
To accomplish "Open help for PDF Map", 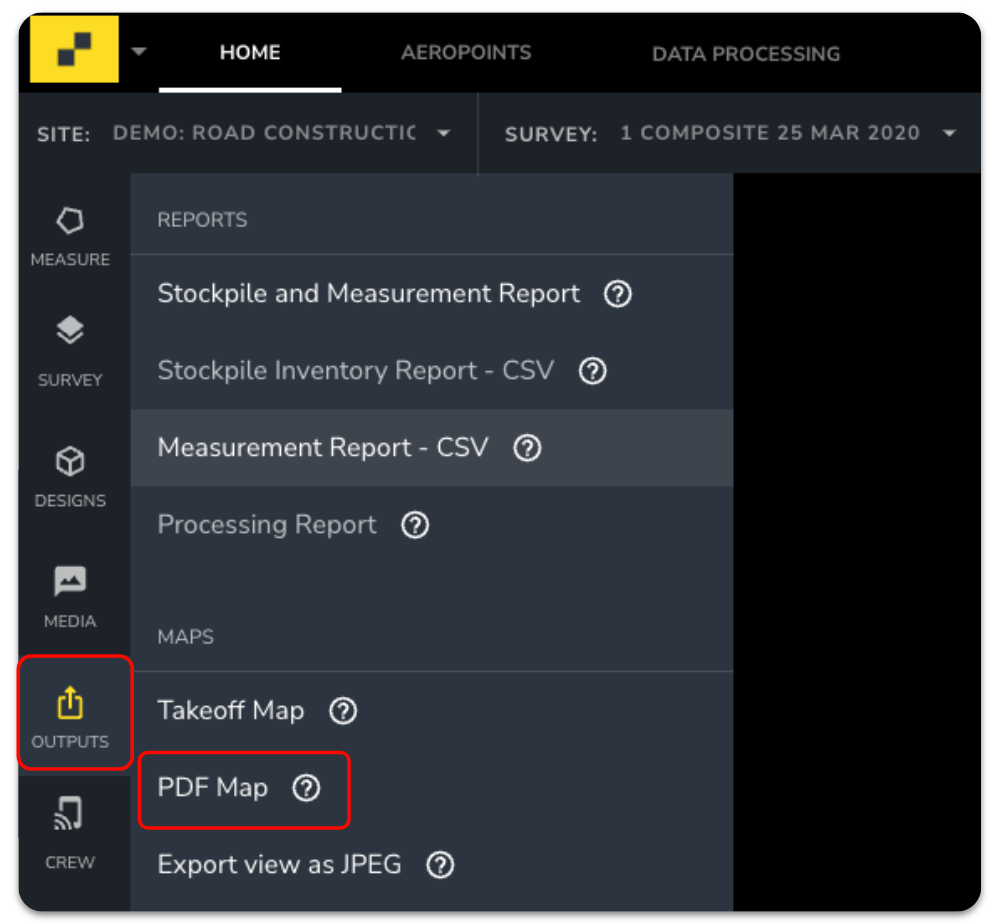I will click(305, 789).
